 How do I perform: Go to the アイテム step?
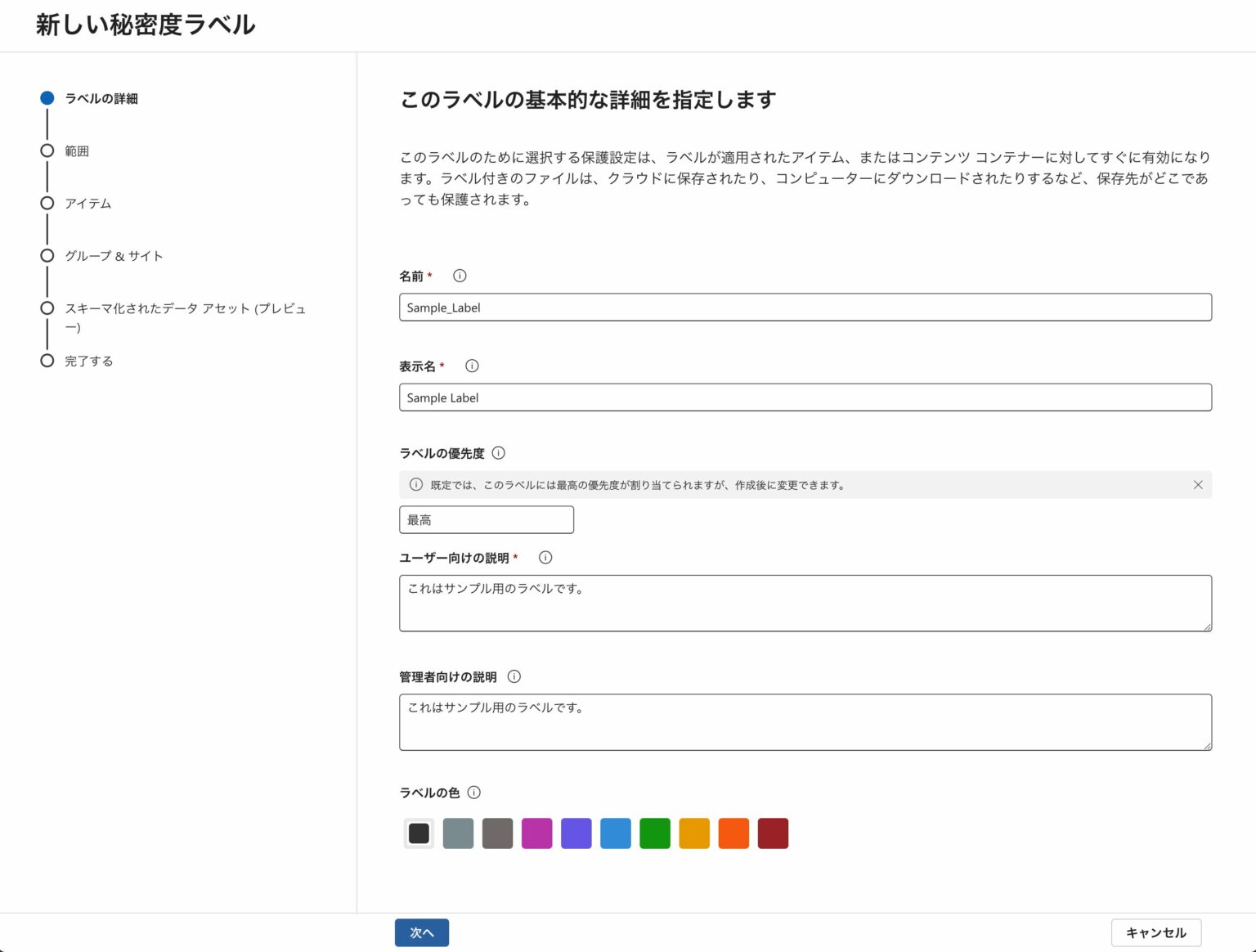[x=88, y=204]
